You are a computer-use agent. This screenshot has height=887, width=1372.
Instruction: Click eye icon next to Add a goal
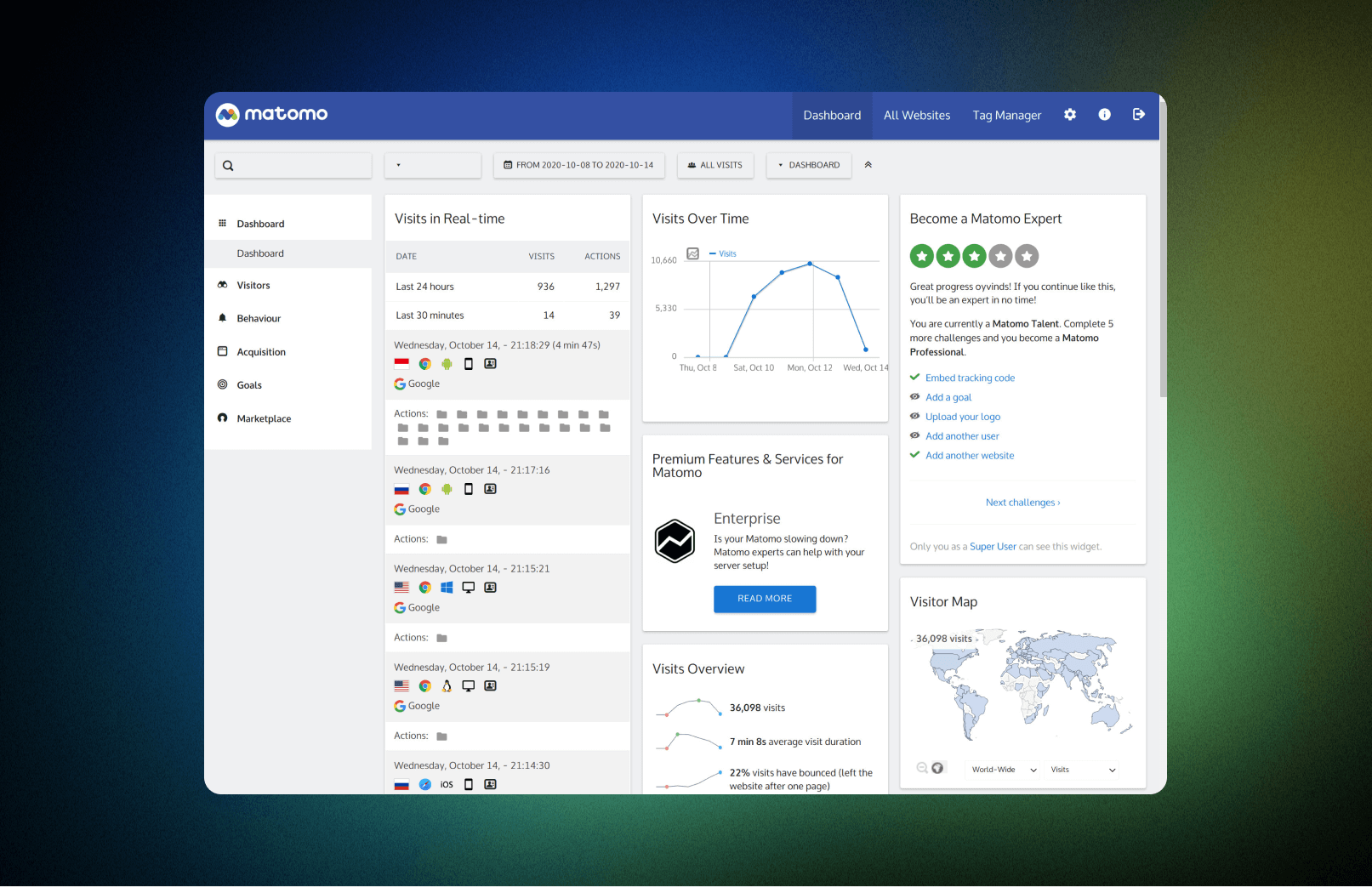click(915, 397)
